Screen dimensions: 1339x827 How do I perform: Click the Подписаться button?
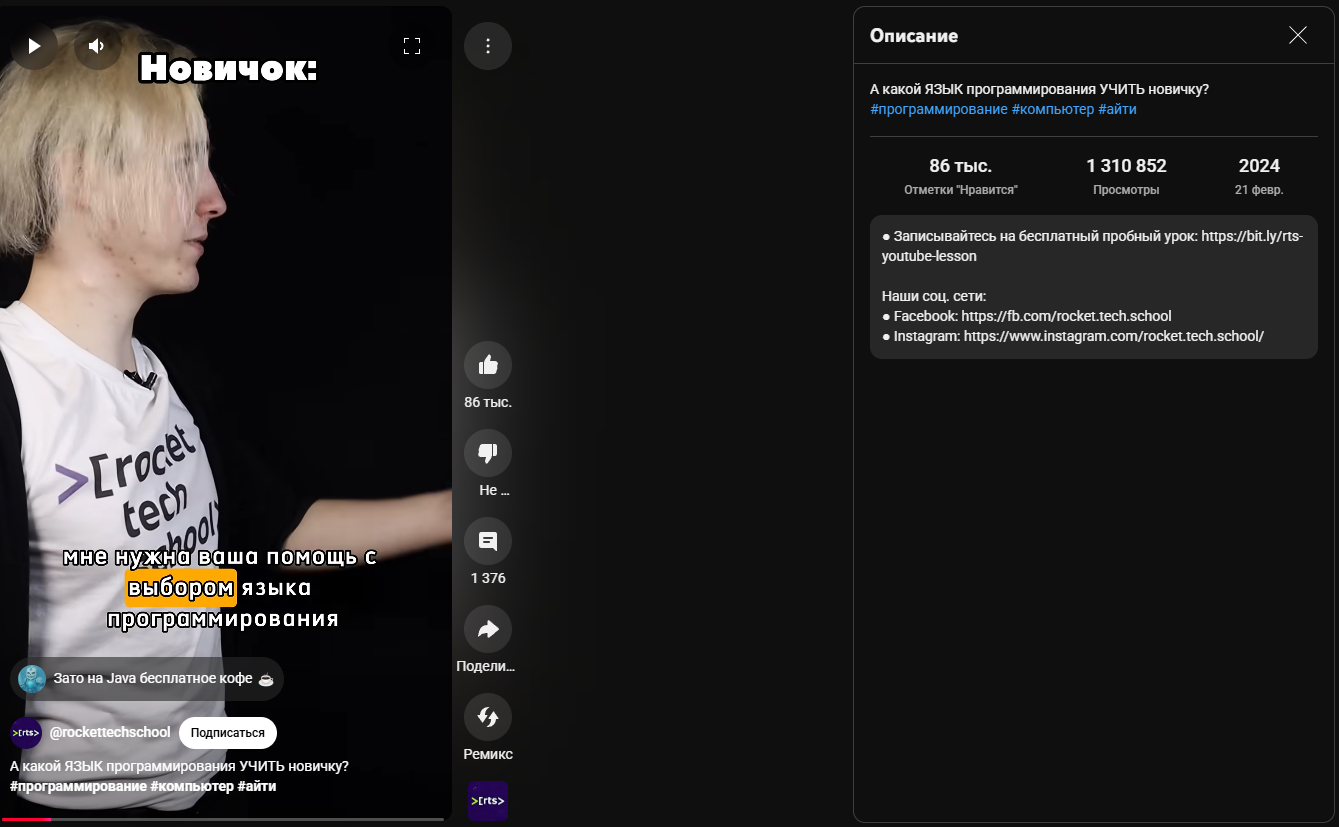(228, 733)
